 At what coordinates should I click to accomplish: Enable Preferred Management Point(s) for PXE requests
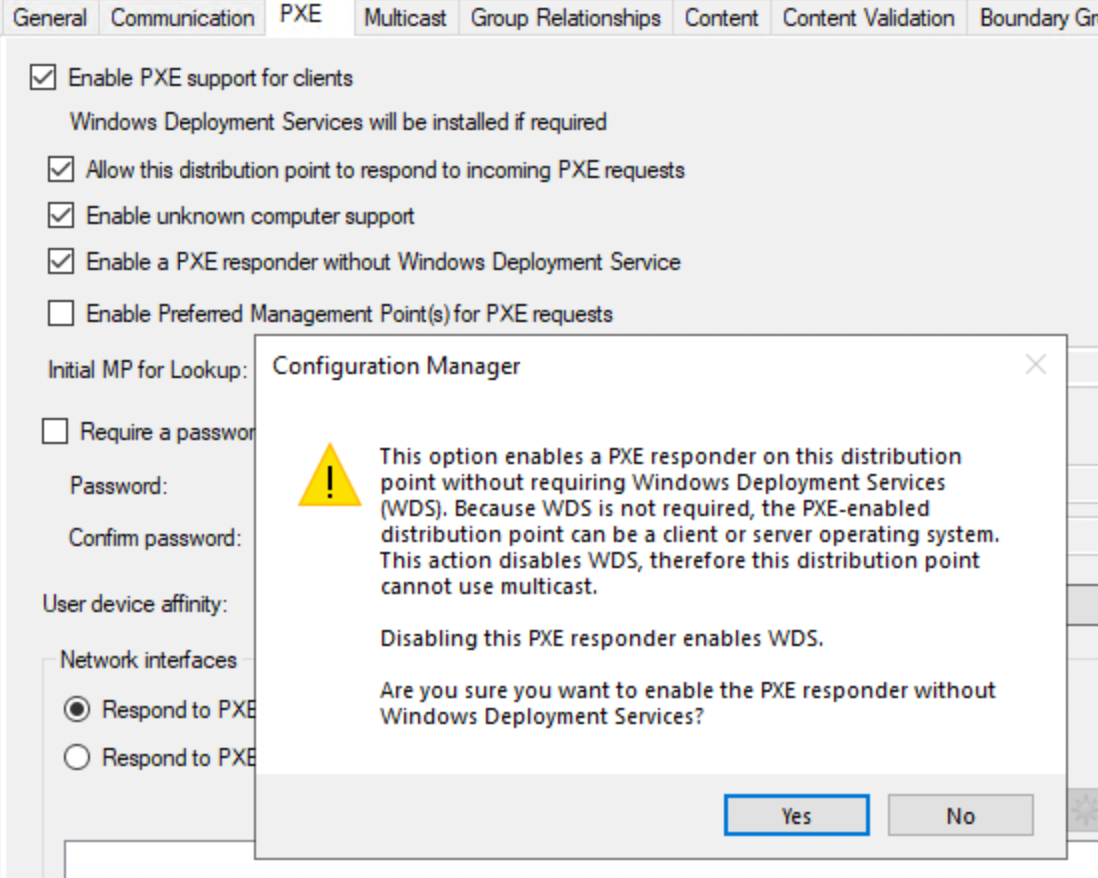point(61,314)
